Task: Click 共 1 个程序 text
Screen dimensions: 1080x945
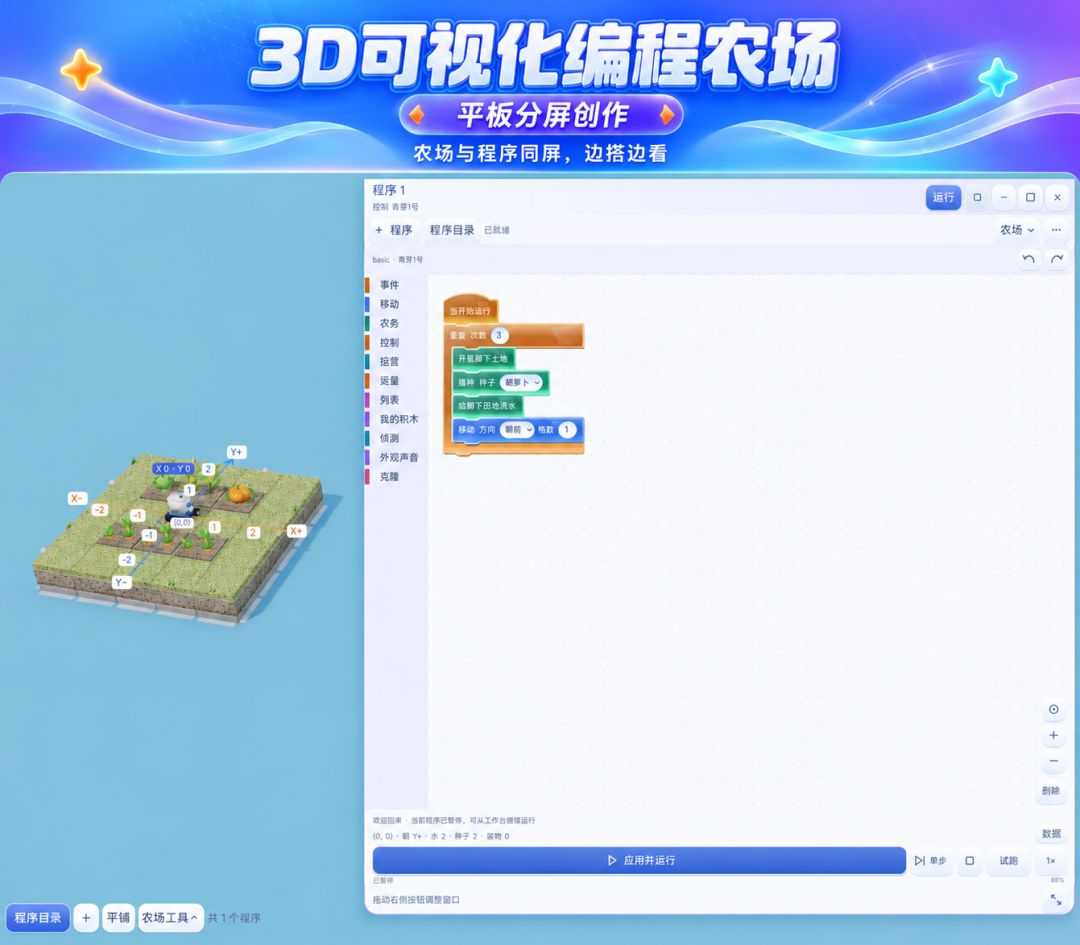Action: pyautogui.click(x=234, y=918)
